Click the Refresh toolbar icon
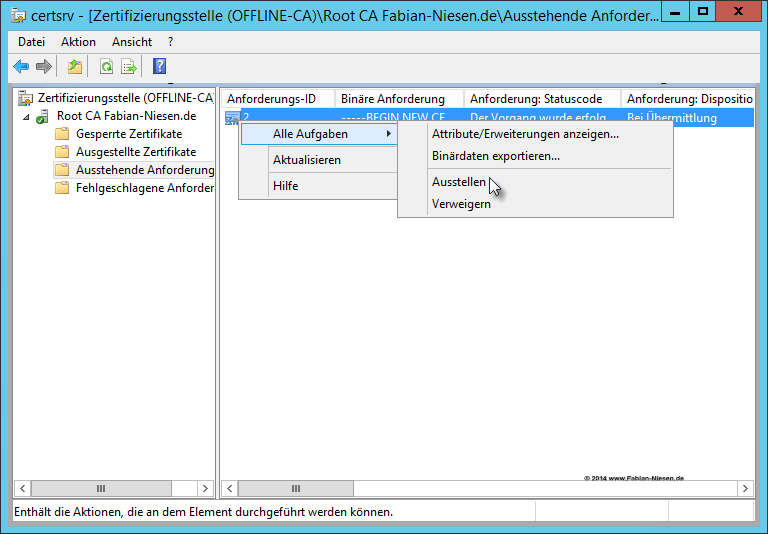The width and height of the screenshot is (768, 534). tap(106, 66)
